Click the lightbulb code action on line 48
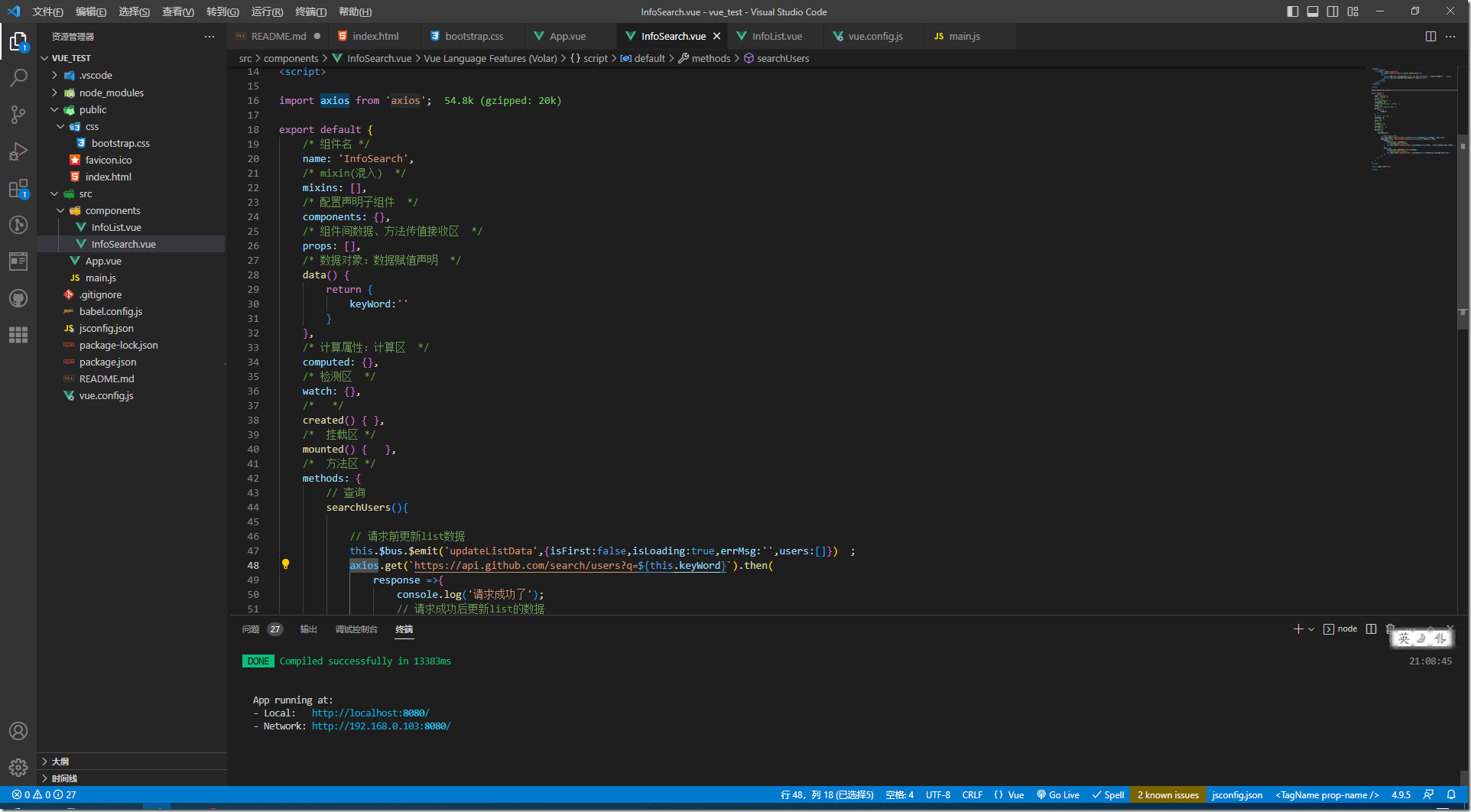 pyautogui.click(x=285, y=564)
